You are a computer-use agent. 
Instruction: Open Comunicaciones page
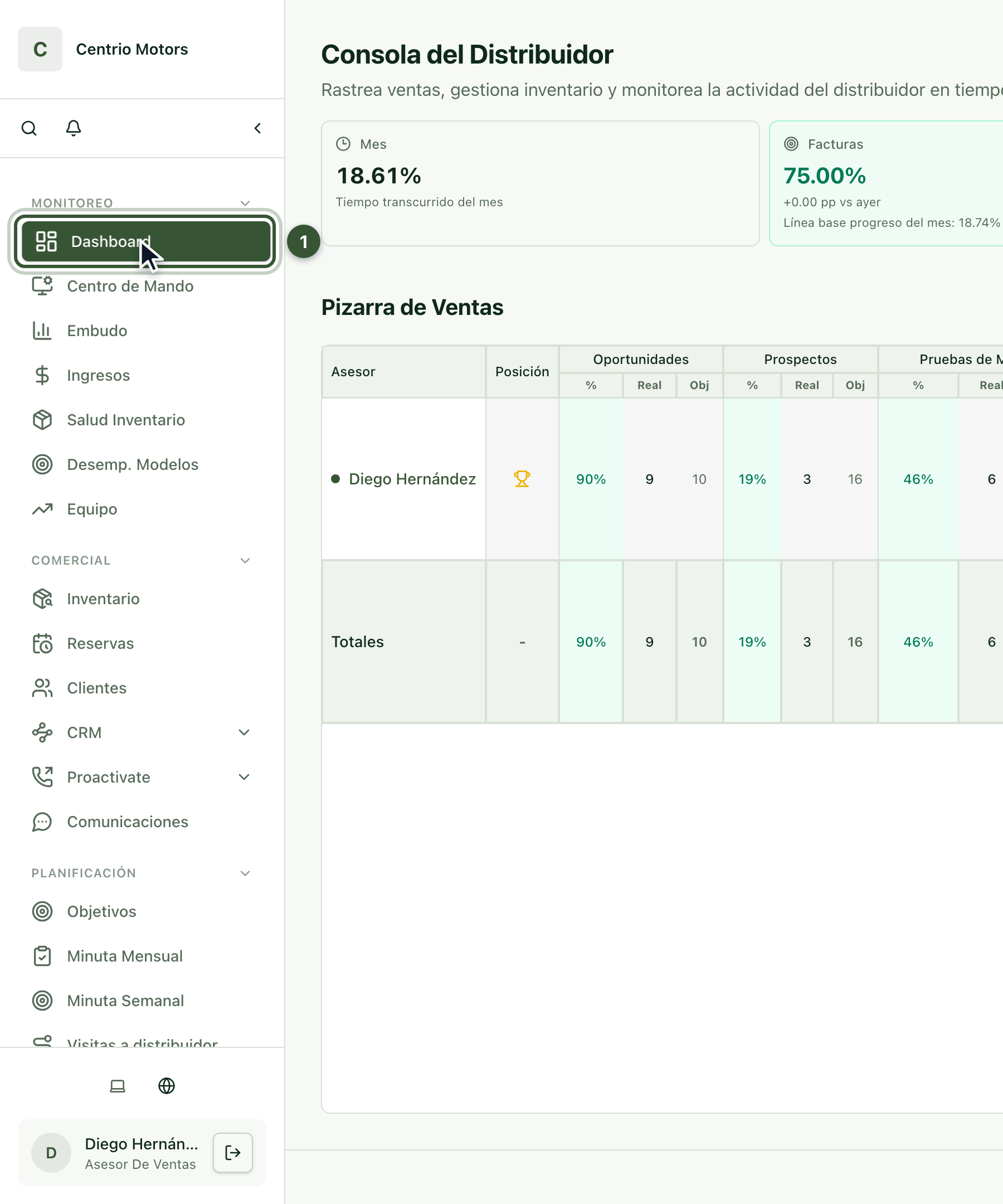coord(142,822)
